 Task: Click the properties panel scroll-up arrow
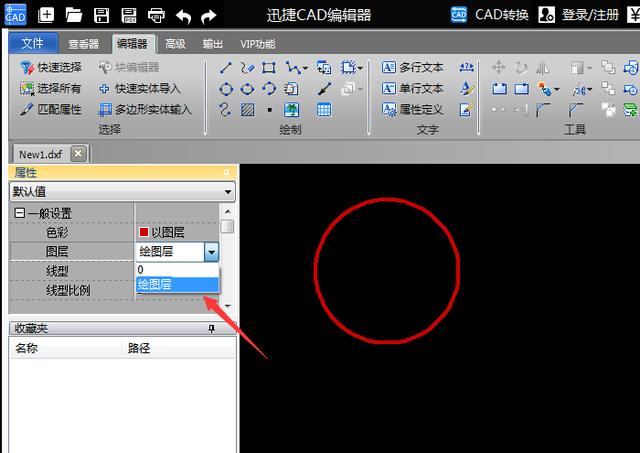pos(228,211)
